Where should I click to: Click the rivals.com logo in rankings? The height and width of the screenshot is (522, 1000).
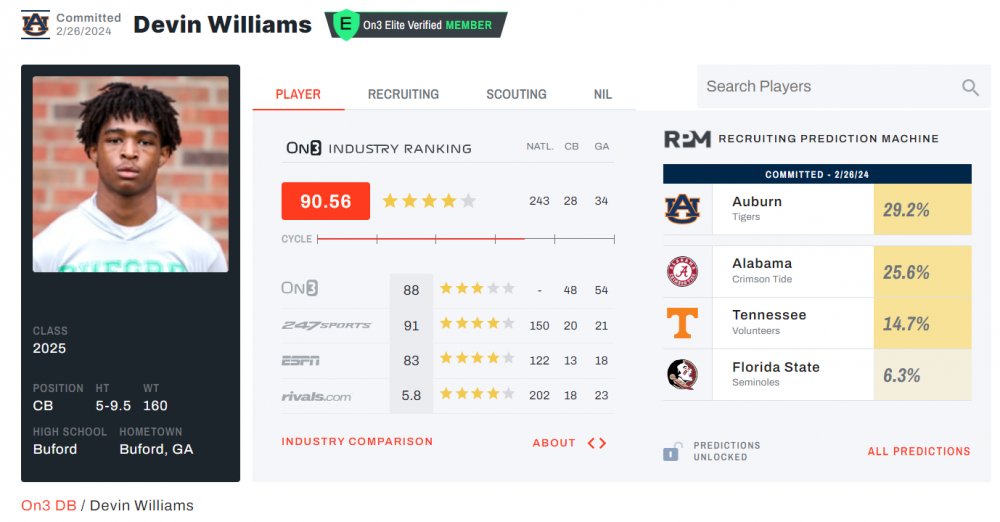click(x=316, y=396)
